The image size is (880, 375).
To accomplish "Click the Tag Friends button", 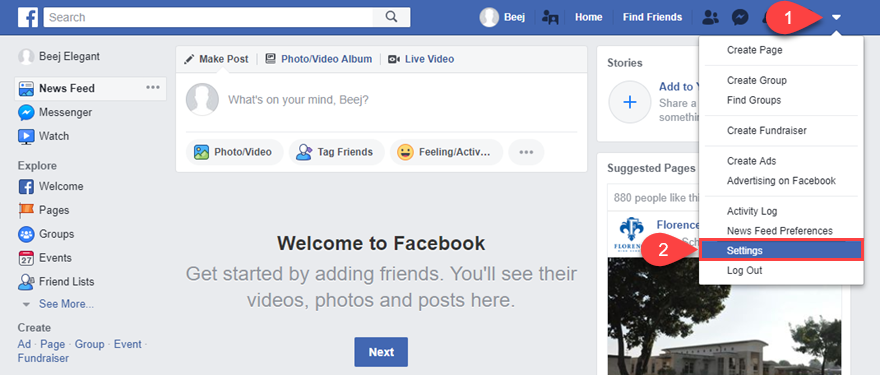I will click(x=337, y=152).
